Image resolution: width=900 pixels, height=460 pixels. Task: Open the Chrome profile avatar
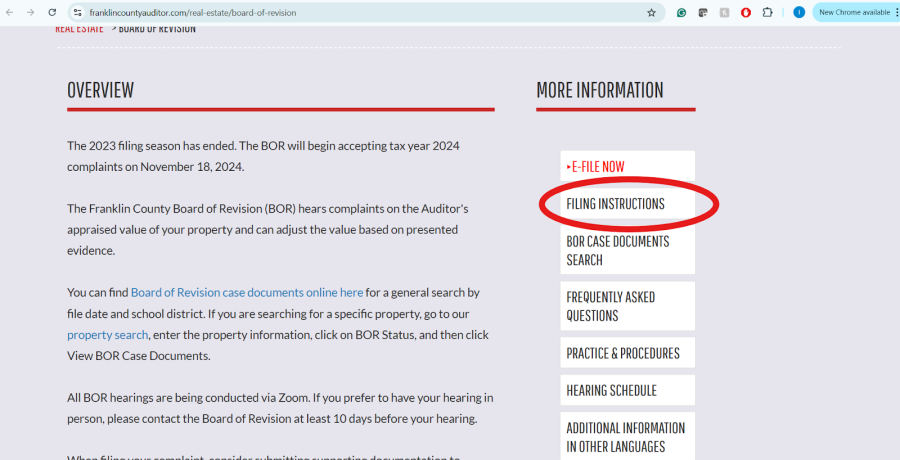[799, 12]
